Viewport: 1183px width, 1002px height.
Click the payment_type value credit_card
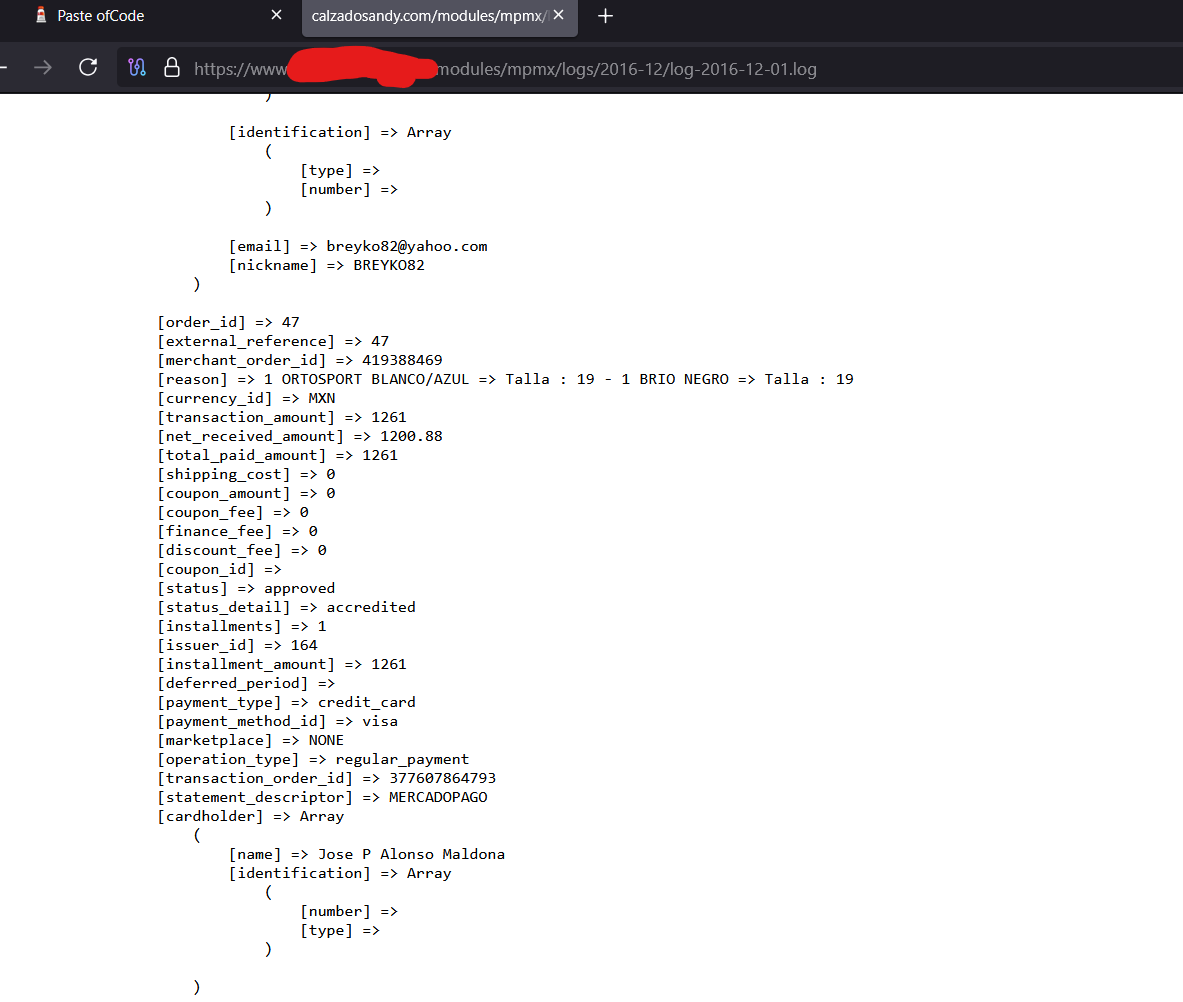[367, 702]
